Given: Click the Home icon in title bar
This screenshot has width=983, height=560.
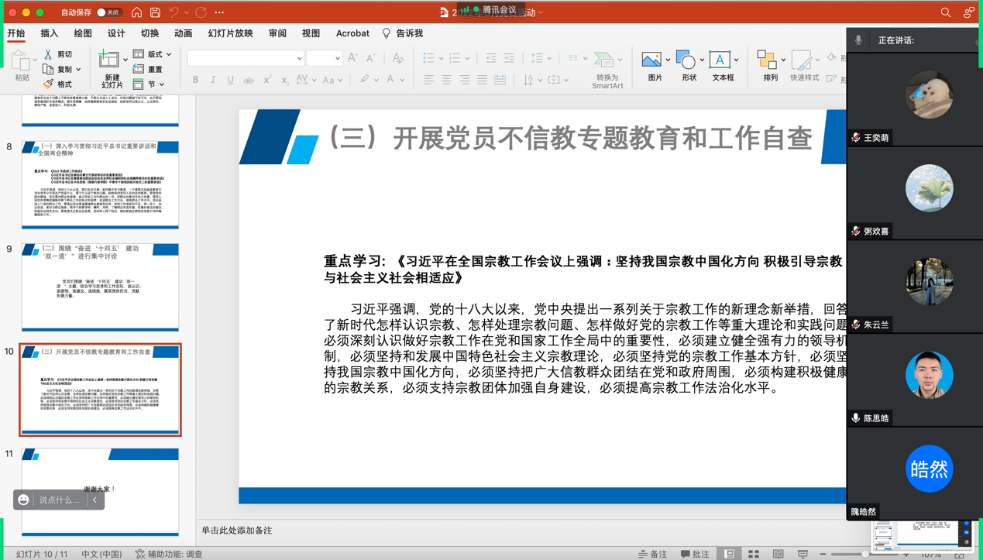Looking at the screenshot, I should click(x=137, y=12).
